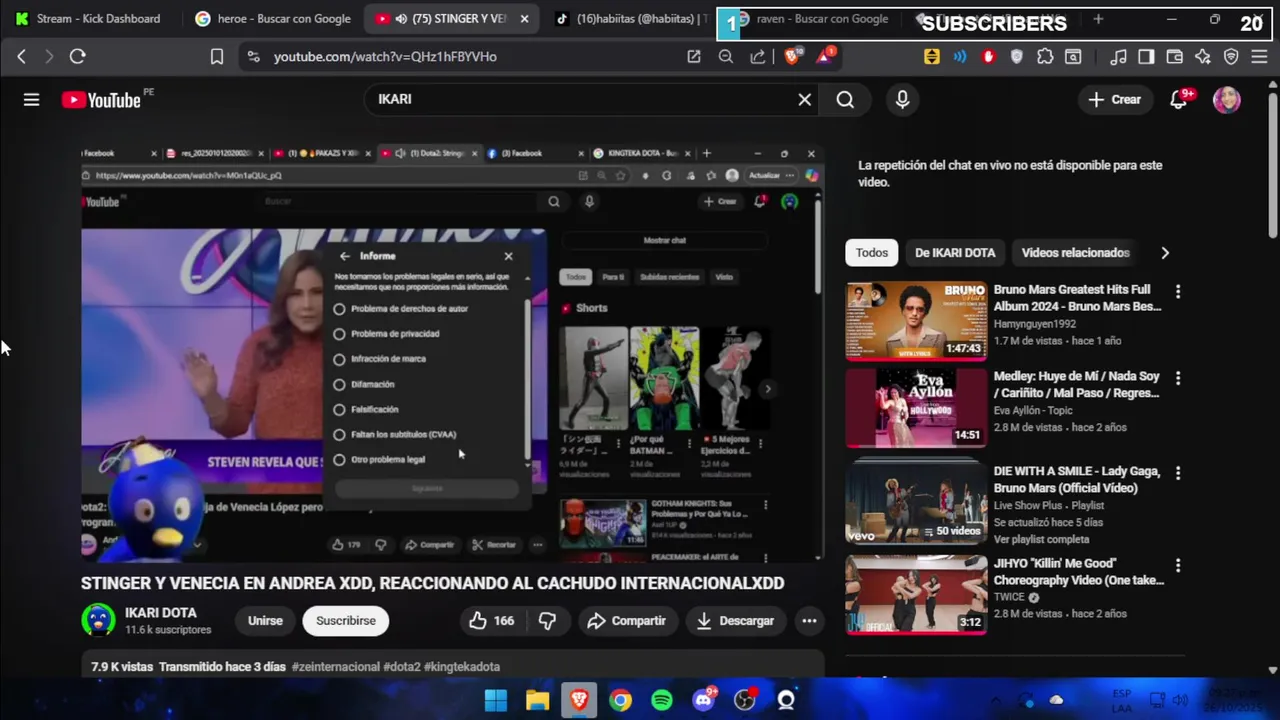Open Brave Shields lion icon
Image resolution: width=1280 pixels, height=720 pixels.
click(792, 57)
